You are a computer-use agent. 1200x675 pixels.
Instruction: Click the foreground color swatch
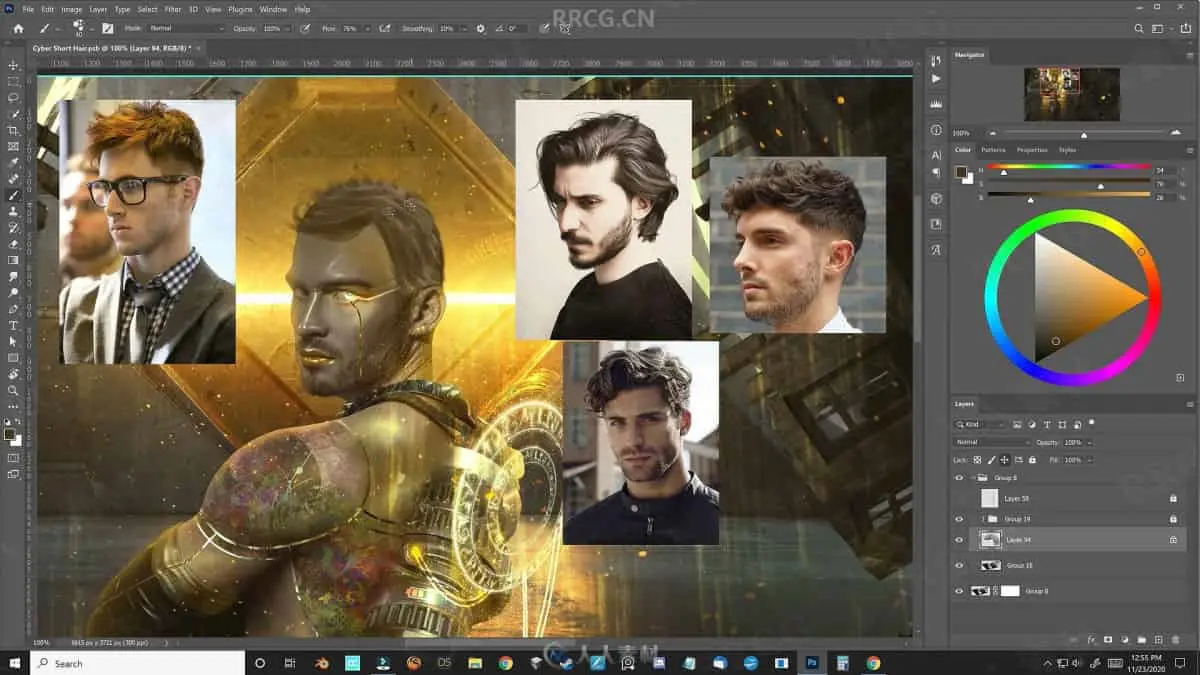click(9, 434)
